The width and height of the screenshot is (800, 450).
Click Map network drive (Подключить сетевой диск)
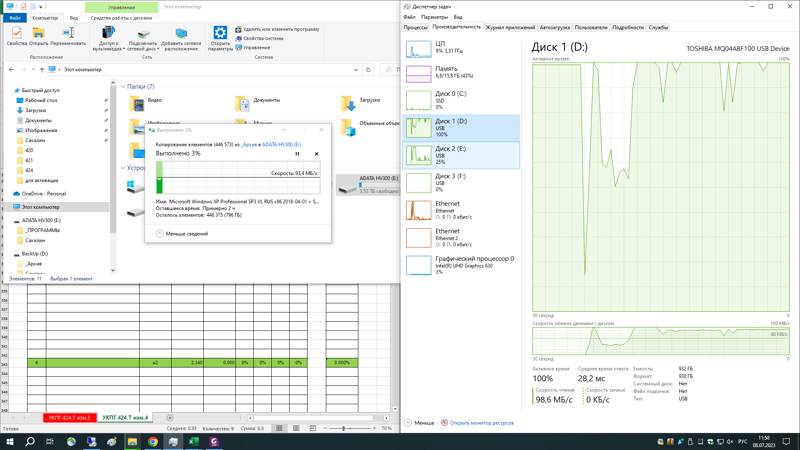point(143,36)
